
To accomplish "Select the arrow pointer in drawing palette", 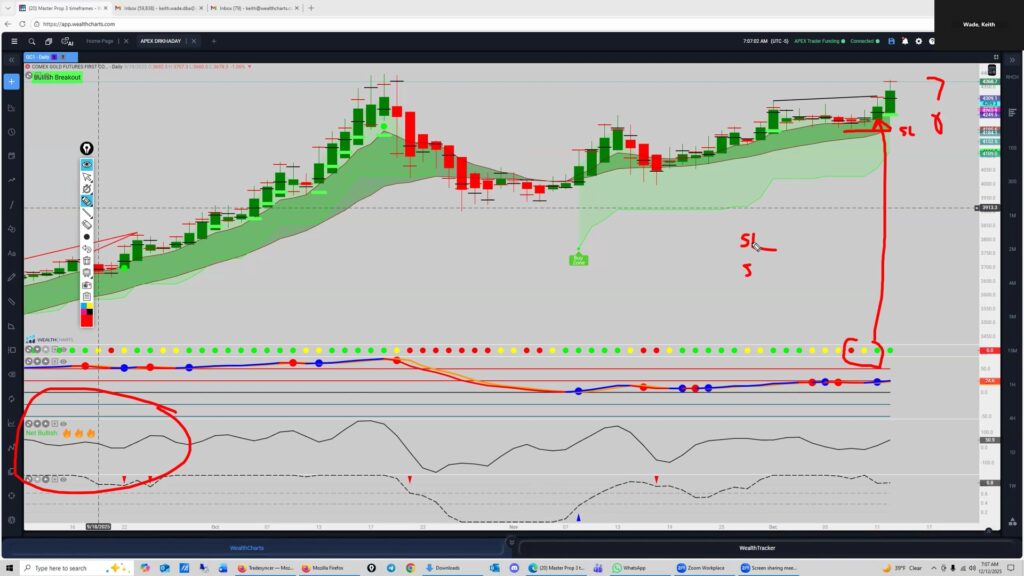I will pos(87,177).
